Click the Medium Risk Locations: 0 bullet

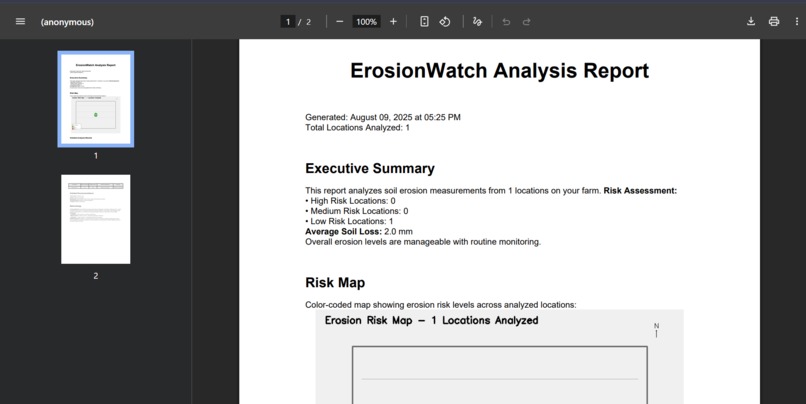click(357, 211)
